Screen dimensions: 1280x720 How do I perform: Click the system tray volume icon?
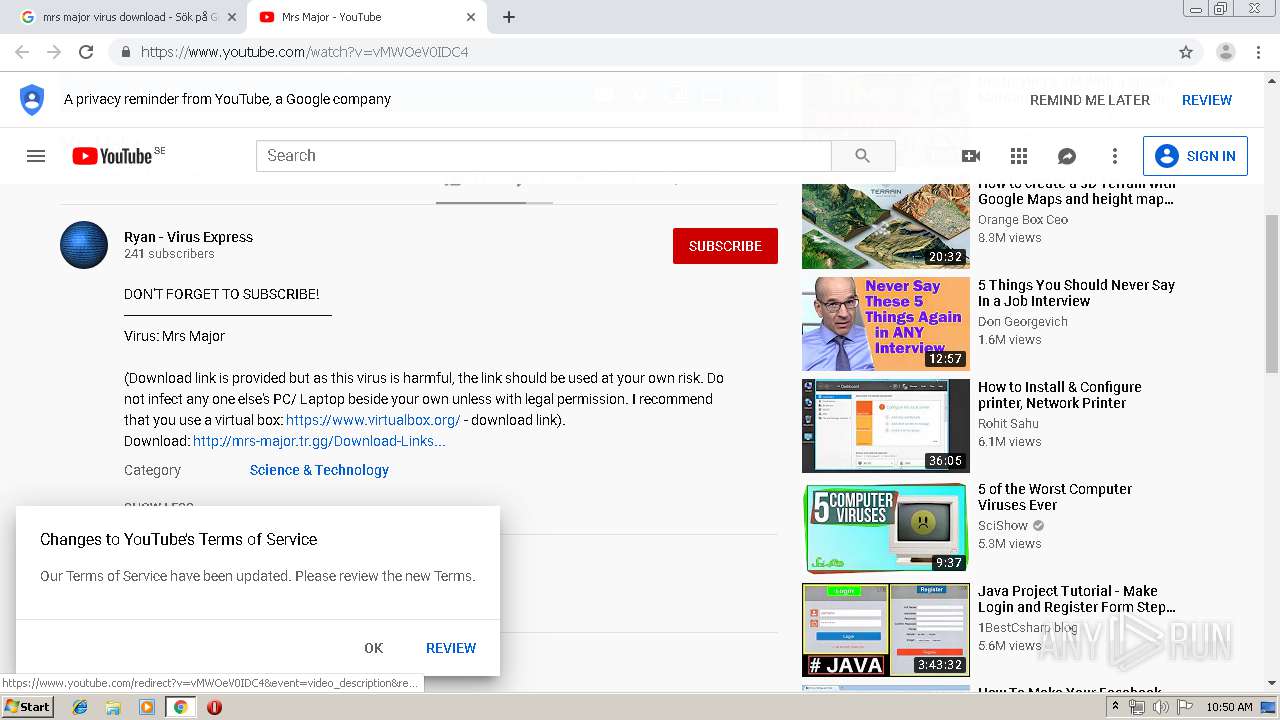[x=1160, y=707]
